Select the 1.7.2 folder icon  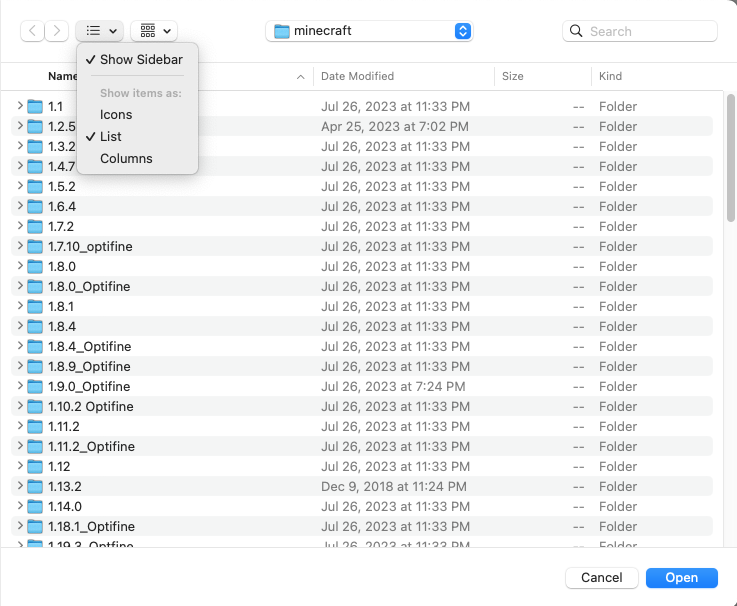(35, 227)
